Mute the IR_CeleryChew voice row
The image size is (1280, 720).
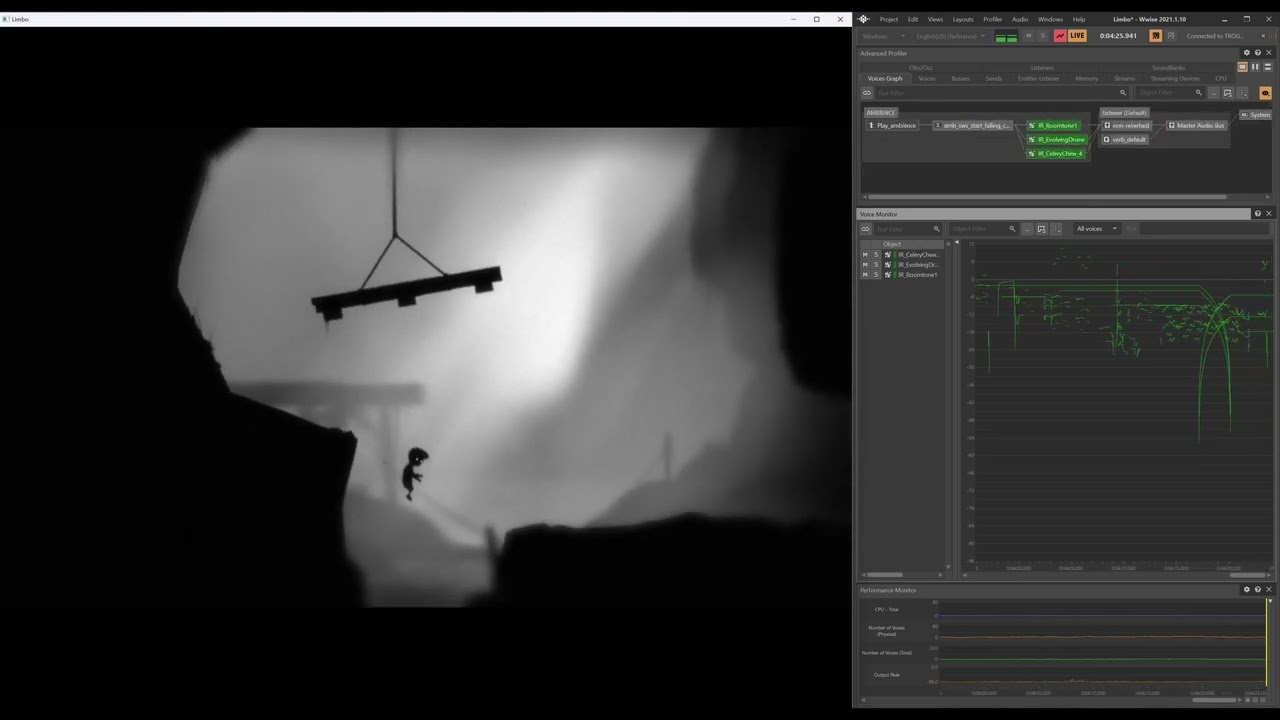[865, 255]
